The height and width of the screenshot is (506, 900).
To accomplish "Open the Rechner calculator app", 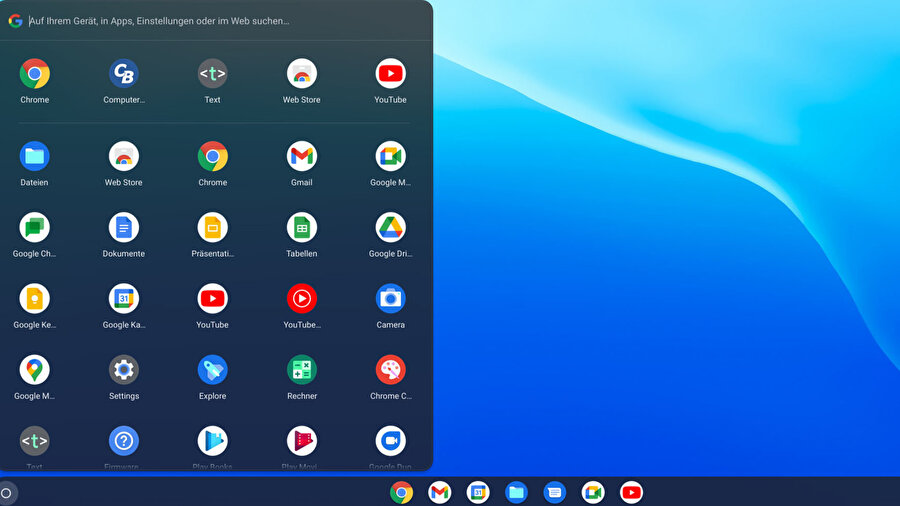I will pos(301,369).
